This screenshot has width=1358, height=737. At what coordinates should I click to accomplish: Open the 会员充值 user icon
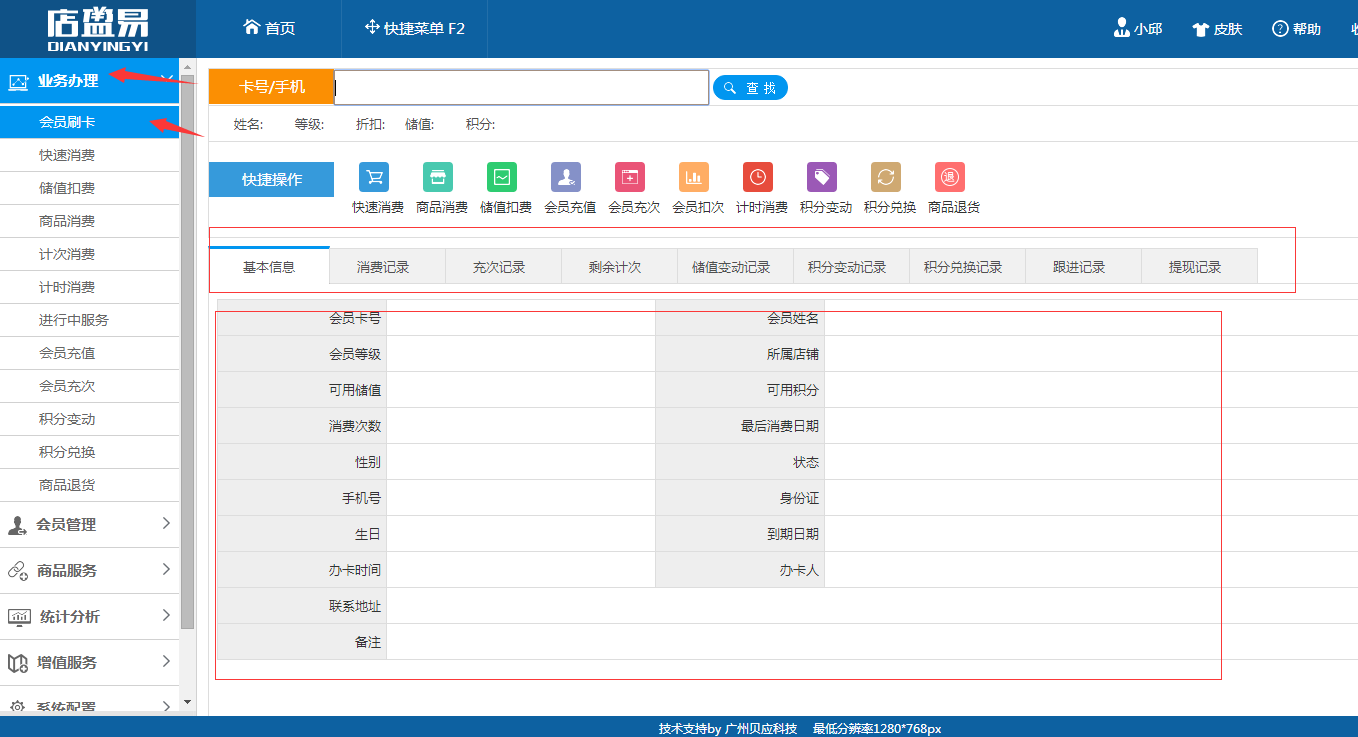[x=566, y=177]
